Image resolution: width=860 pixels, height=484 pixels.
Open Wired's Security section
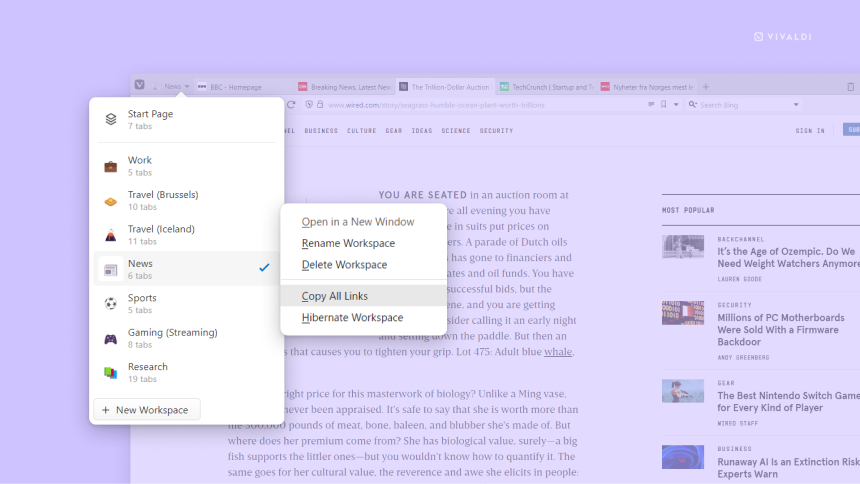tap(496, 131)
